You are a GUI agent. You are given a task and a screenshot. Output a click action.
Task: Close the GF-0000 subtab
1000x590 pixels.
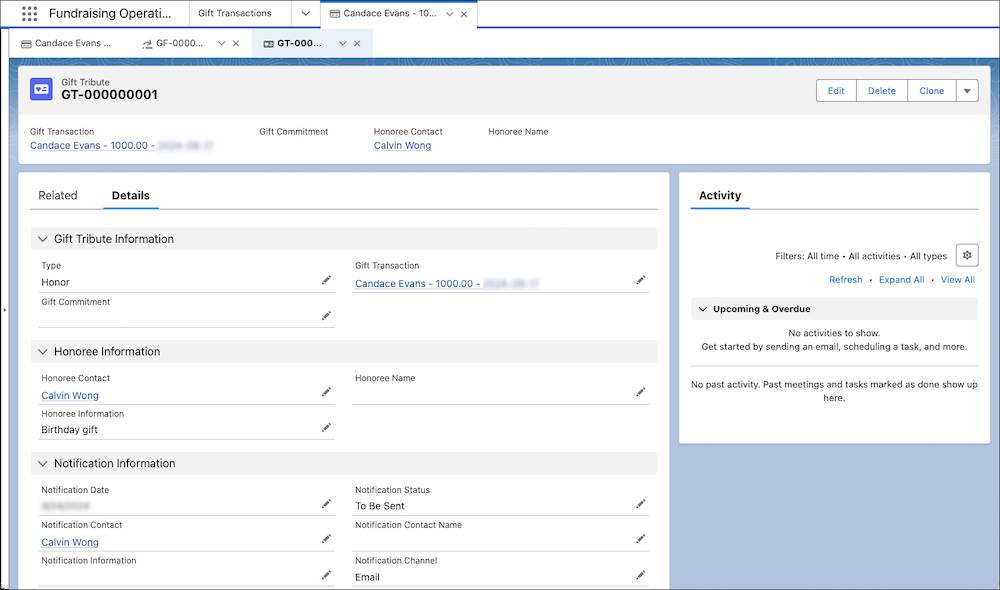tap(236, 43)
